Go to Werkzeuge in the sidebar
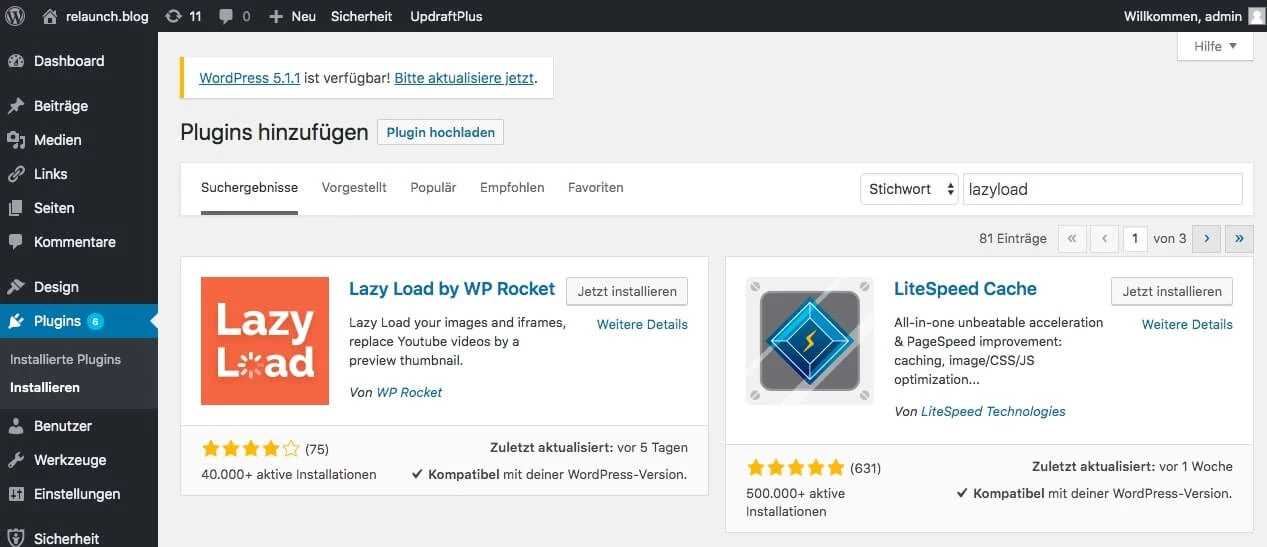 pos(69,460)
